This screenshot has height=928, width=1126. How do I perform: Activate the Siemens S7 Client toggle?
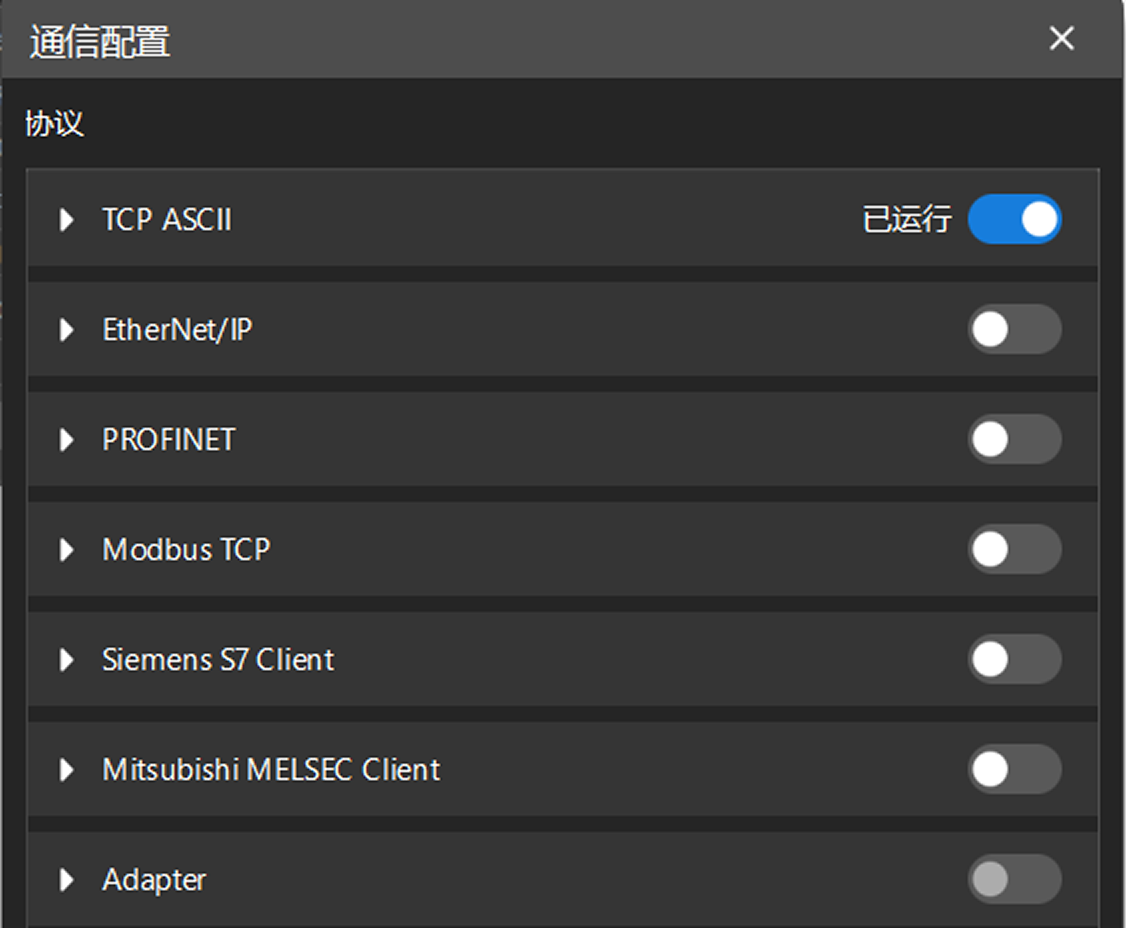click(1015, 660)
